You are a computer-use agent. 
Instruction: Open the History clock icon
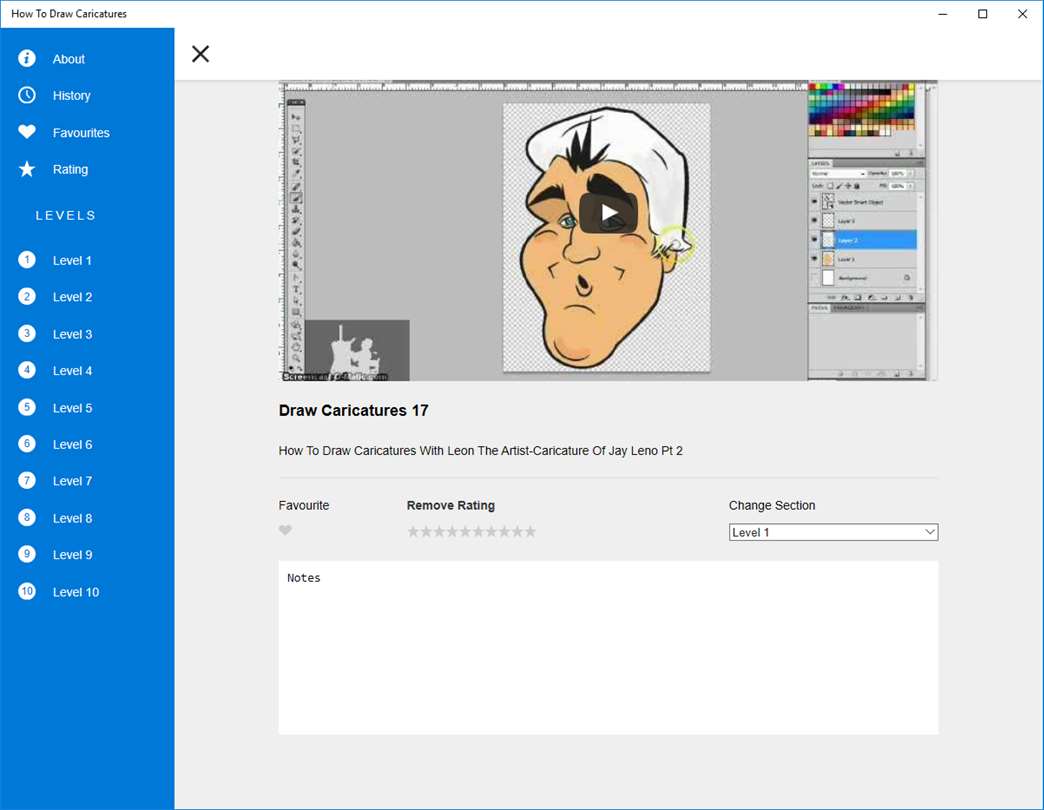tap(27, 95)
